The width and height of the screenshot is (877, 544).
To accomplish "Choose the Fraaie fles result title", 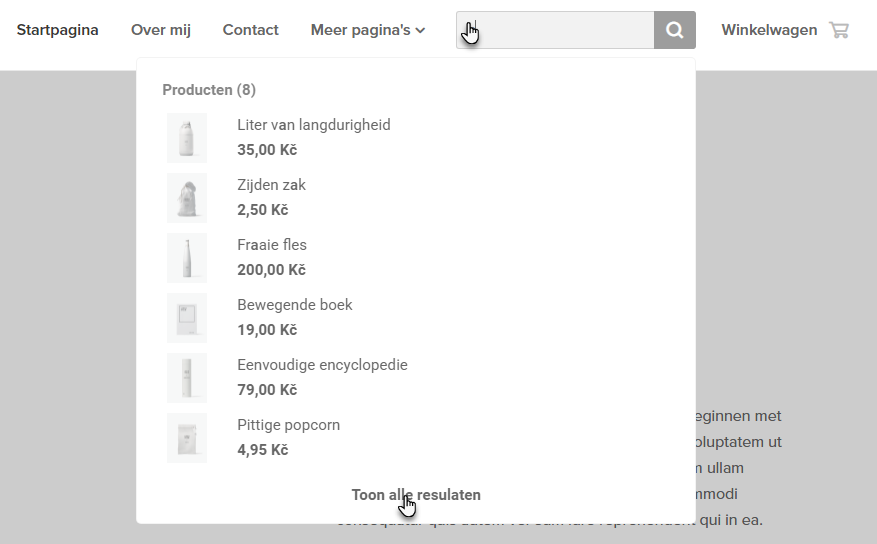I will pyautogui.click(x=272, y=245).
